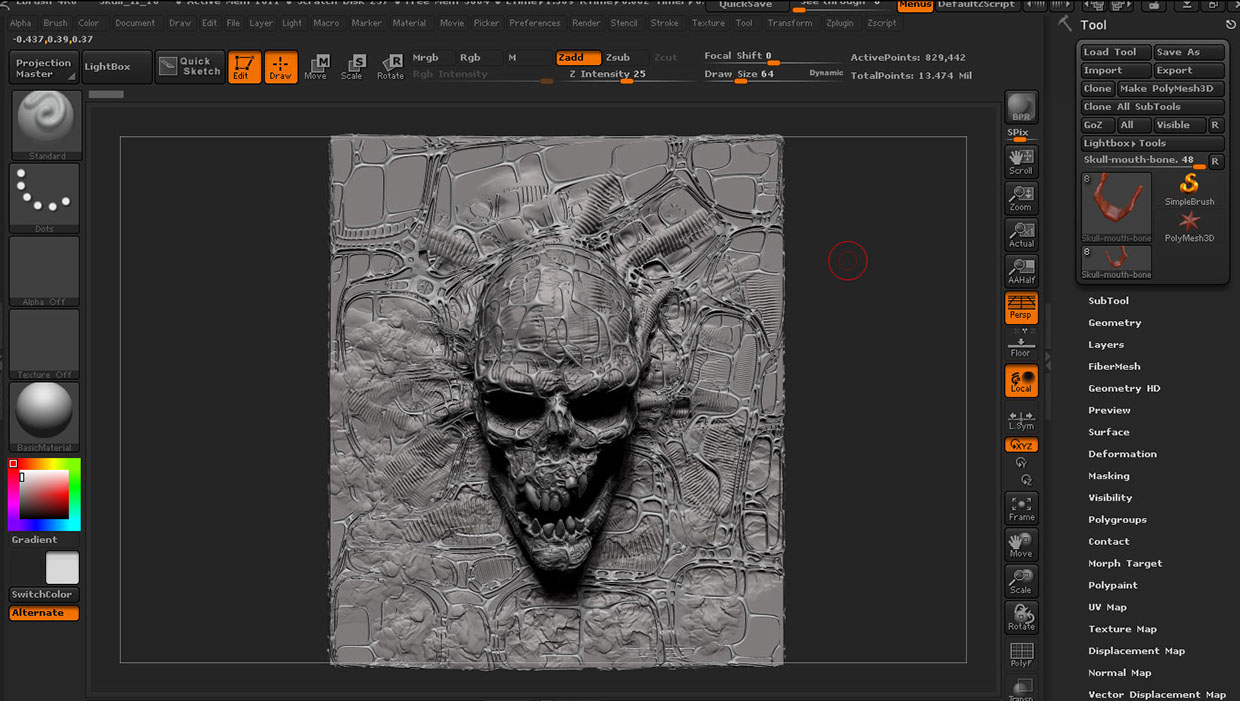
Task: Toggle Zsub sculpt mode
Action: (x=618, y=58)
